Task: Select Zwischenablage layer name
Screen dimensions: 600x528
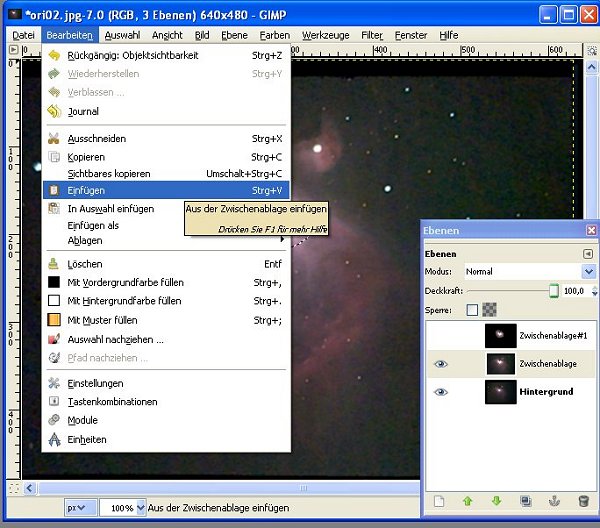Action: 548,364
